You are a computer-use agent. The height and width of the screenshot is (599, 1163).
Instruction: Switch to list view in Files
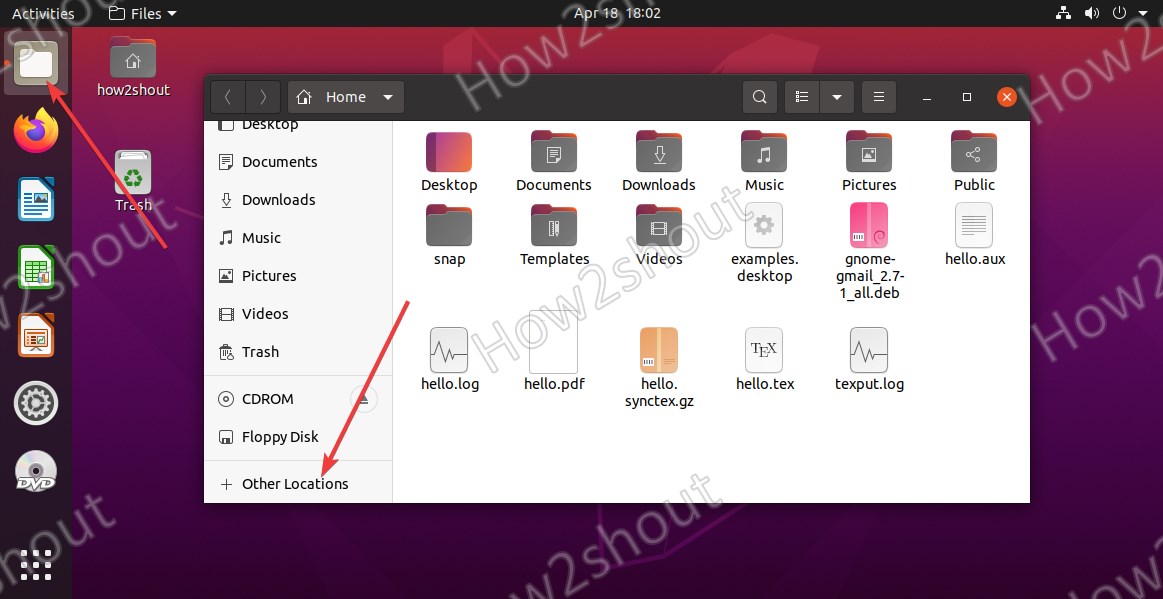click(800, 97)
